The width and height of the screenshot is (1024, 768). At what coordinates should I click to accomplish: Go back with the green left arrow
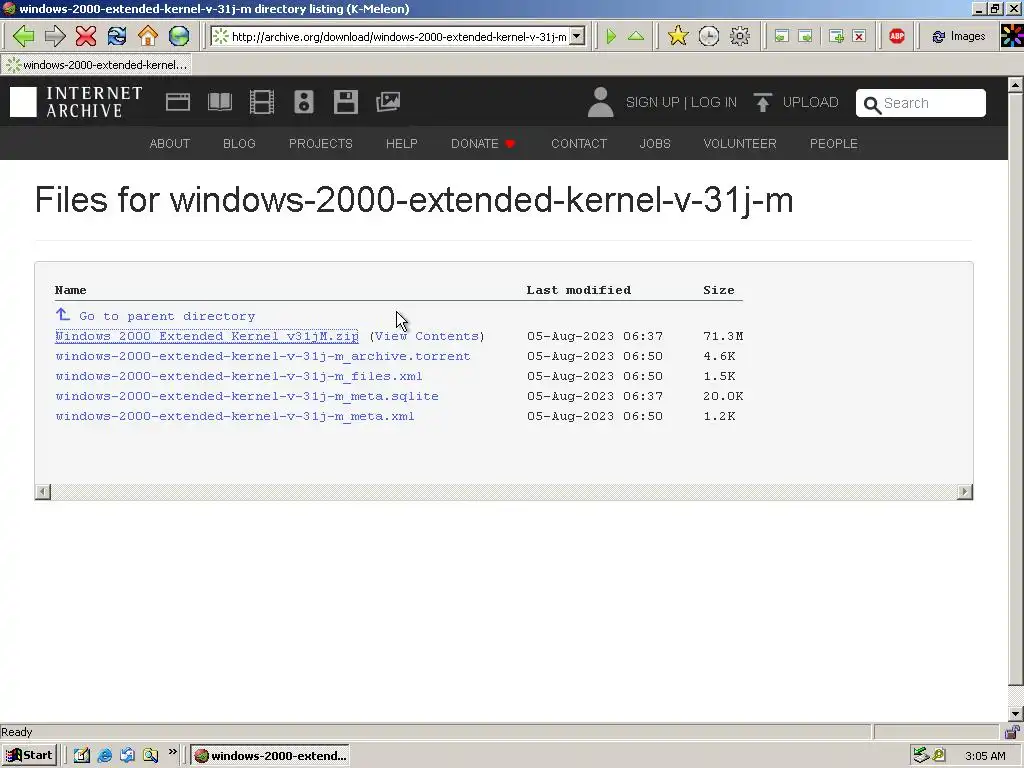click(x=24, y=36)
